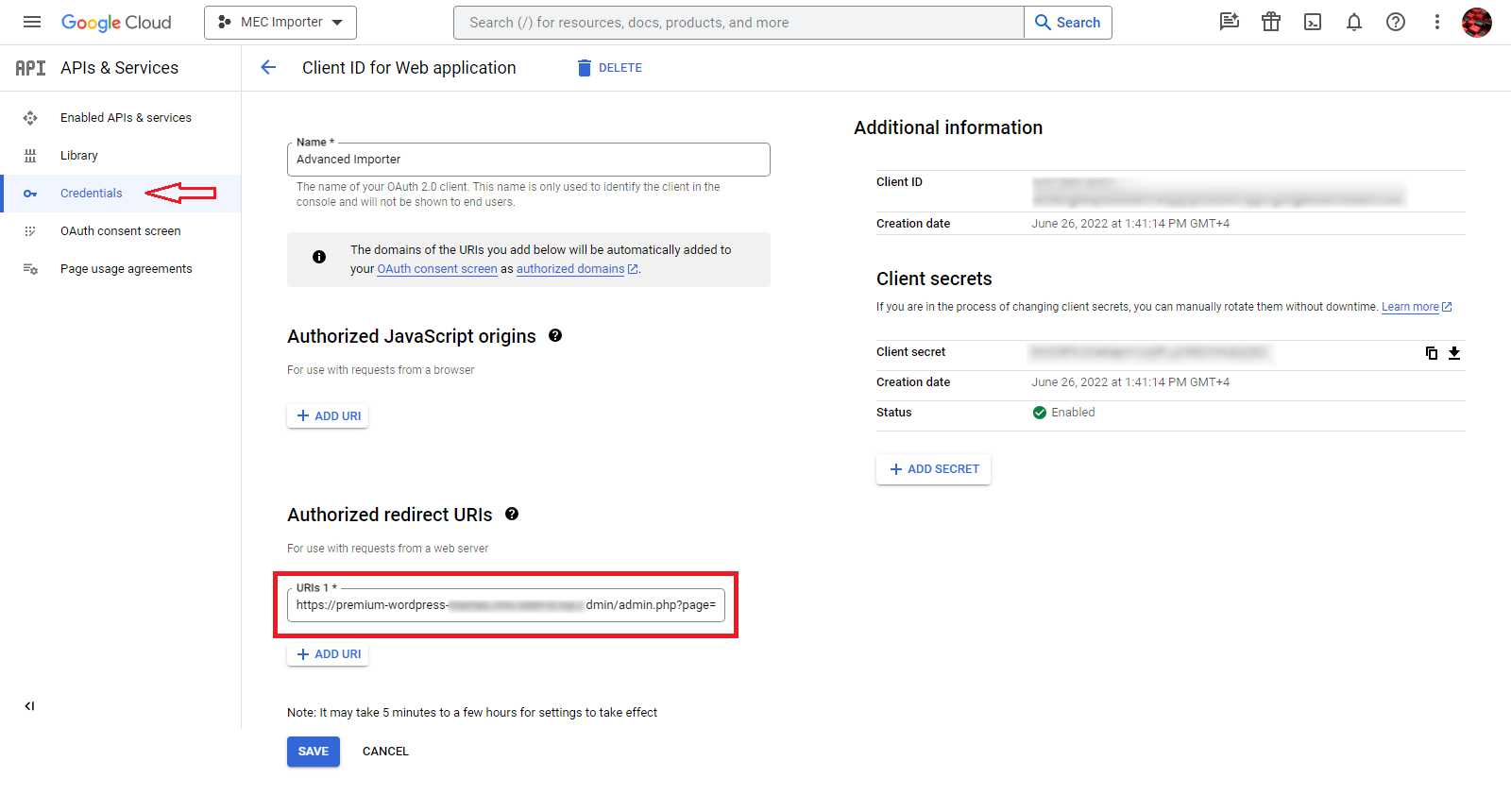Open the Cloud Shell terminal icon

tap(1313, 22)
